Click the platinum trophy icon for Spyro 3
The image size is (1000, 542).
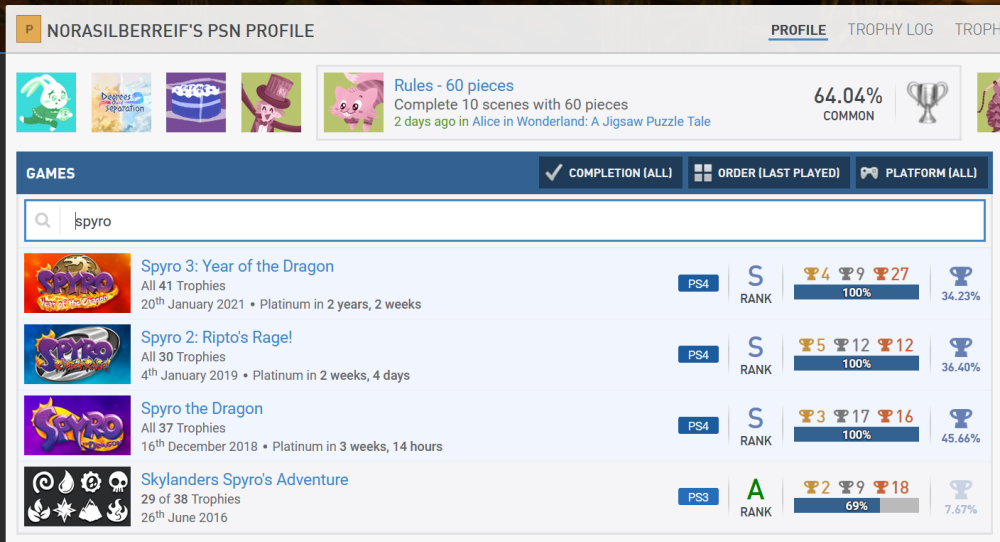coord(960,276)
